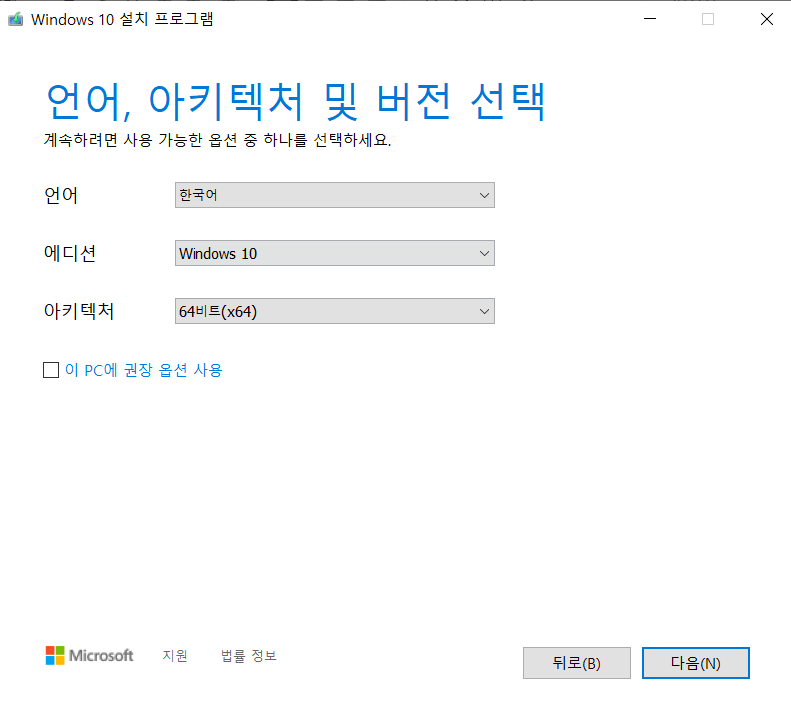Click the '에디션' field label
791x706 pixels.
(70, 253)
